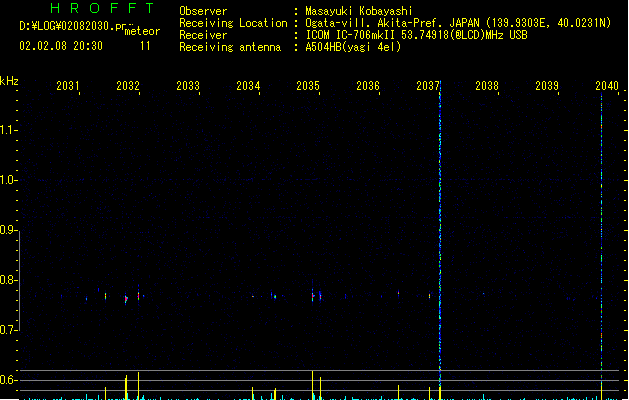This screenshot has width=629, height=400.
Task: Click the 0.9 kHz frequency tick label
Action: tap(8, 230)
